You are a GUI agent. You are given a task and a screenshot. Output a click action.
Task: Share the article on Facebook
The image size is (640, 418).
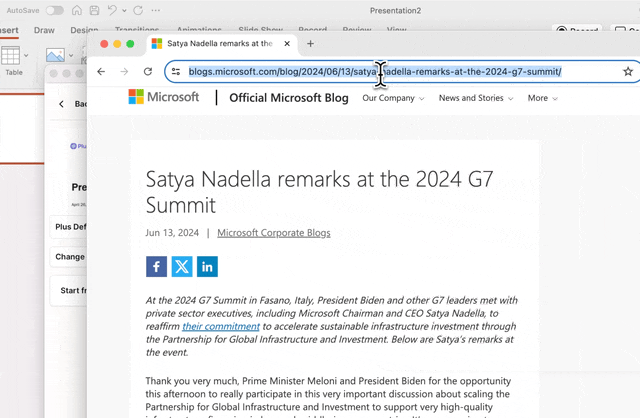pyautogui.click(x=156, y=266)
